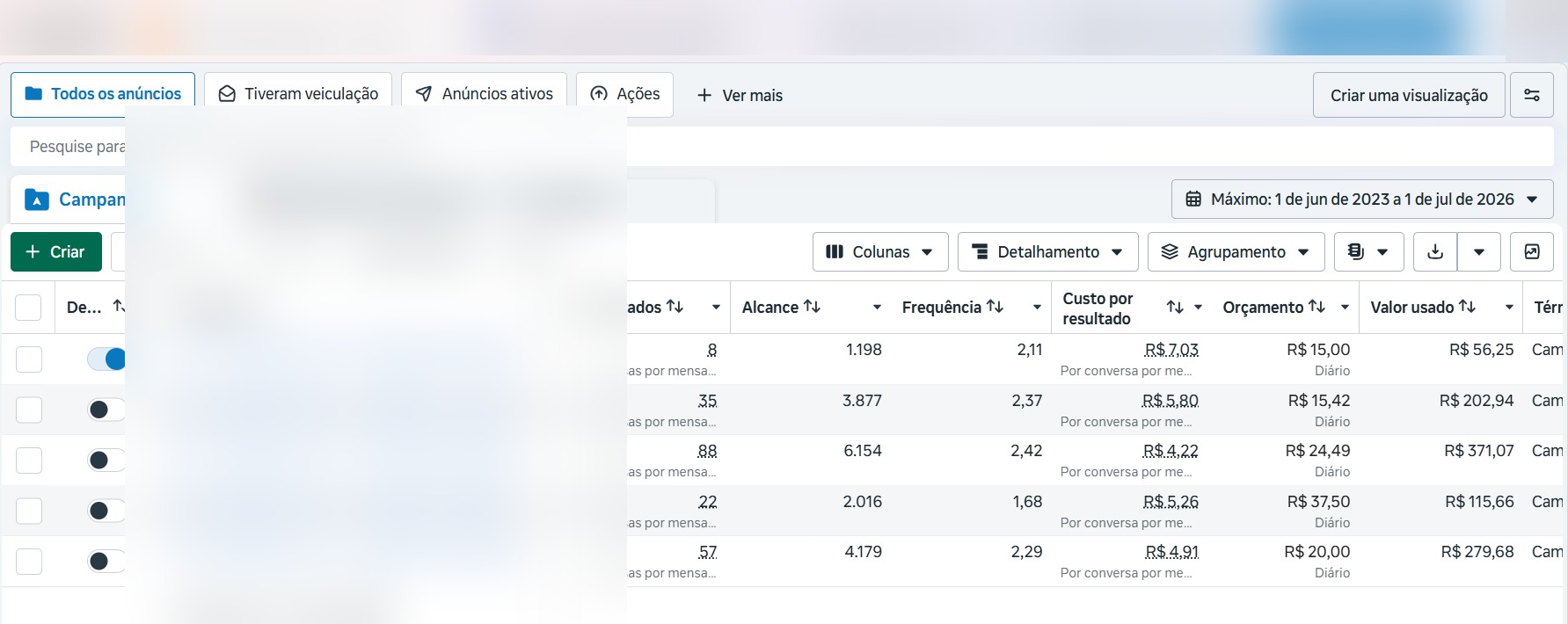
Task: Open Orçamento column options arrow
Action: point(1345,307)
